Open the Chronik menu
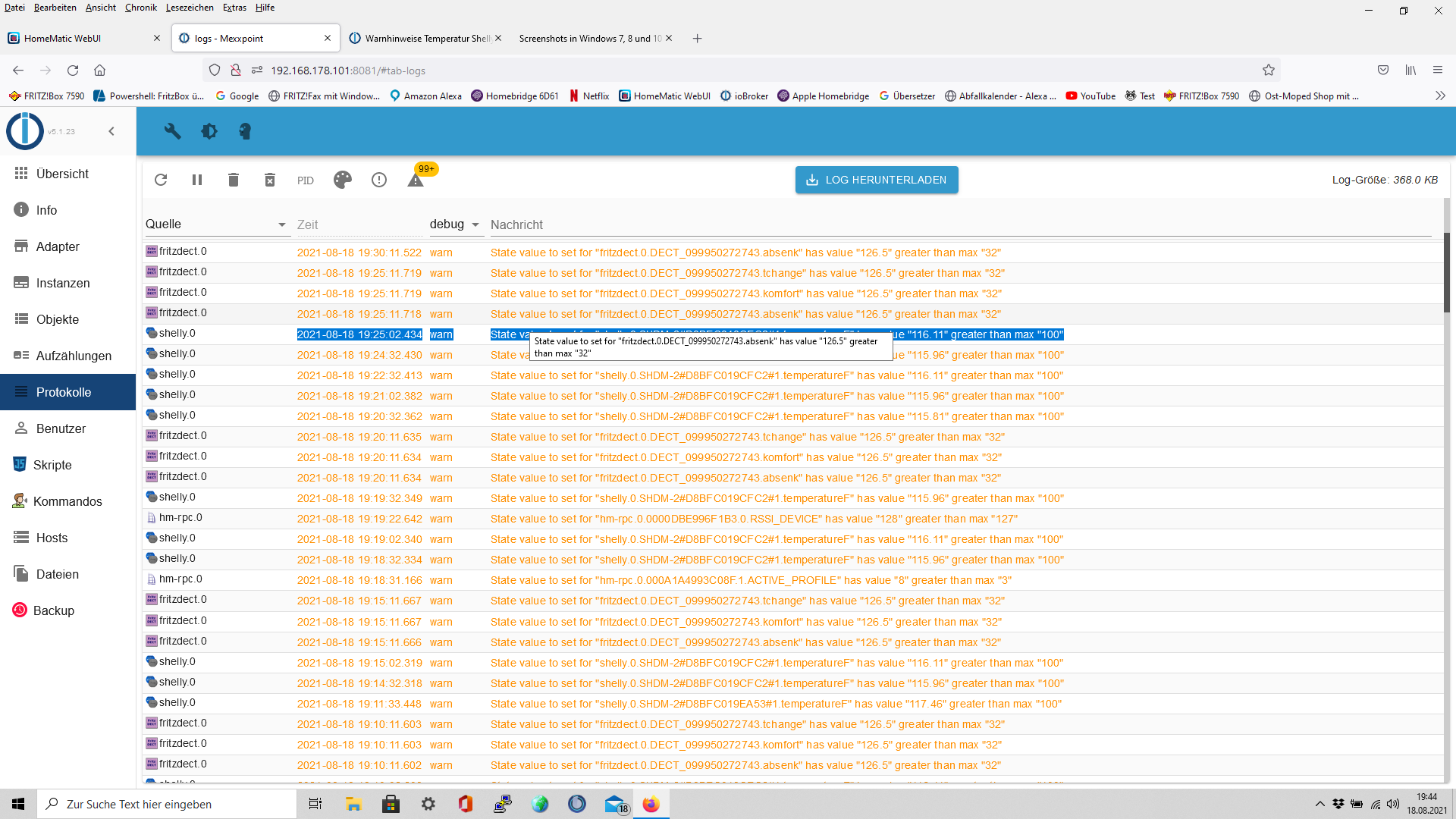1456x819 pixels. tap(141, 8)
